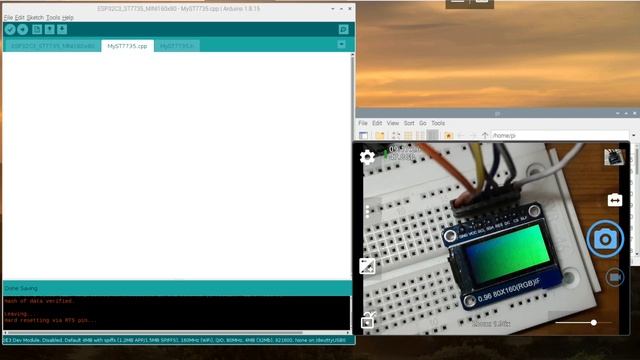Image resolution: width=640 pixels, height=360 pixels.
Task: Open Go menu in file manager
Action: tap(422, 123)
